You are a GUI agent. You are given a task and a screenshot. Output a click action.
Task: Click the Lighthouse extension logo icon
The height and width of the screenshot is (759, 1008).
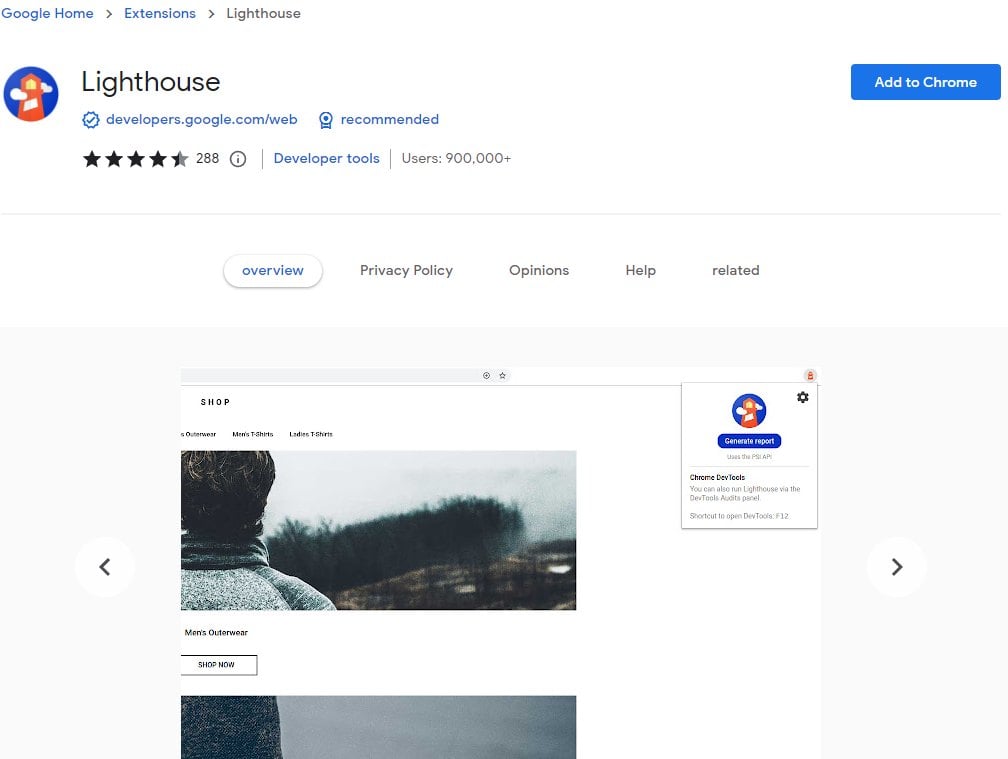[x=31, y=94]
